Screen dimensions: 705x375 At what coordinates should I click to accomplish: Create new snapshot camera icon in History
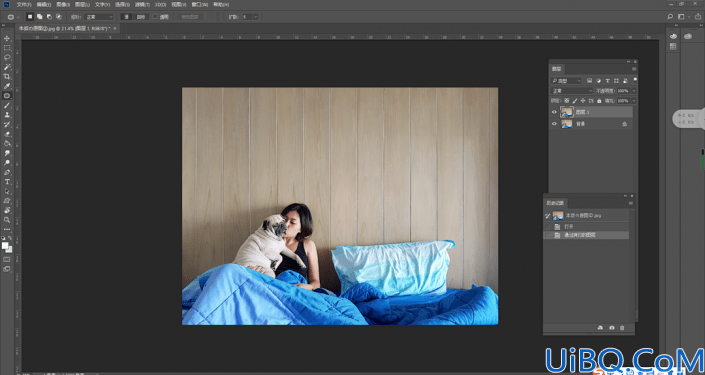pos(612,328)
